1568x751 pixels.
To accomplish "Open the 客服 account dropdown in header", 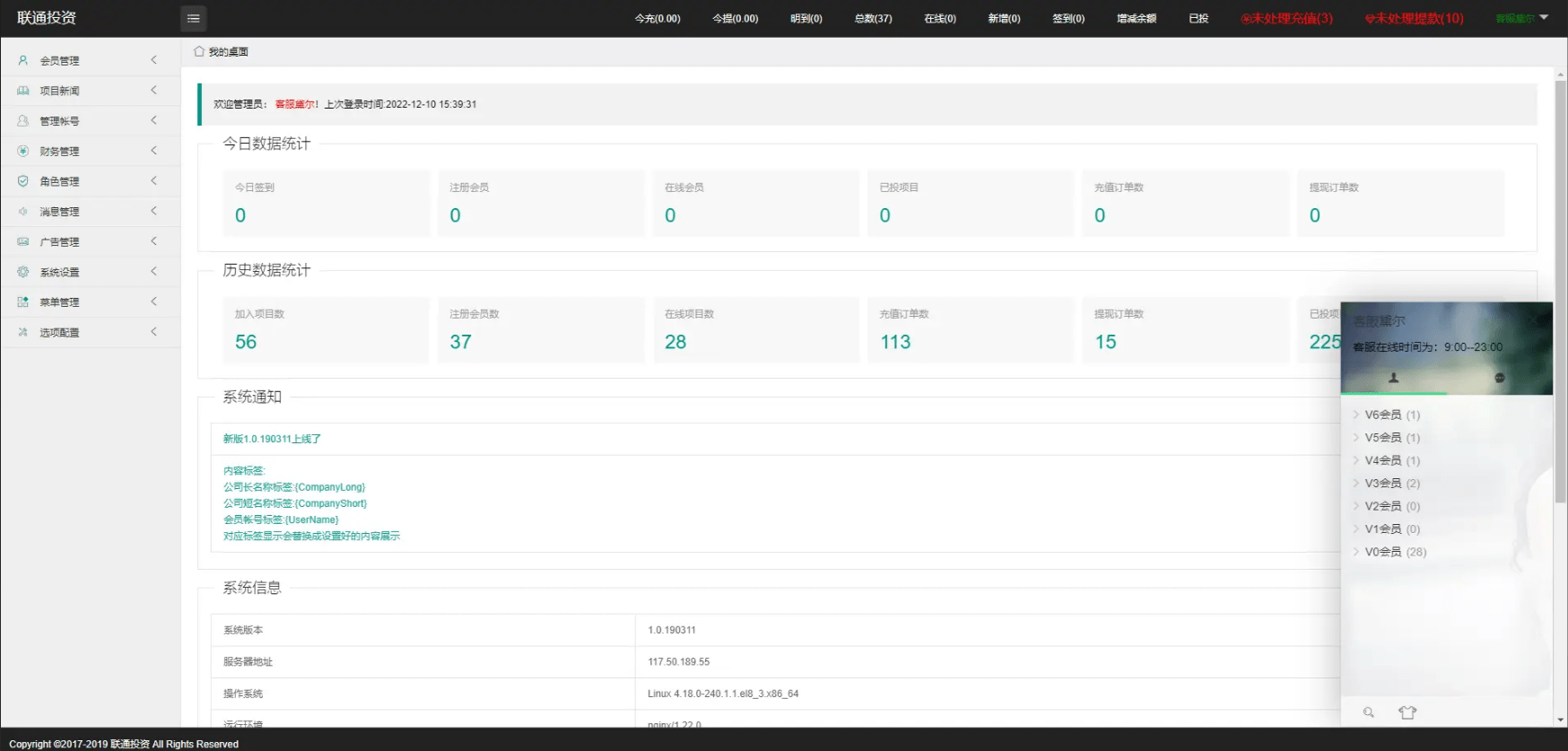I will coord(1522,18).
